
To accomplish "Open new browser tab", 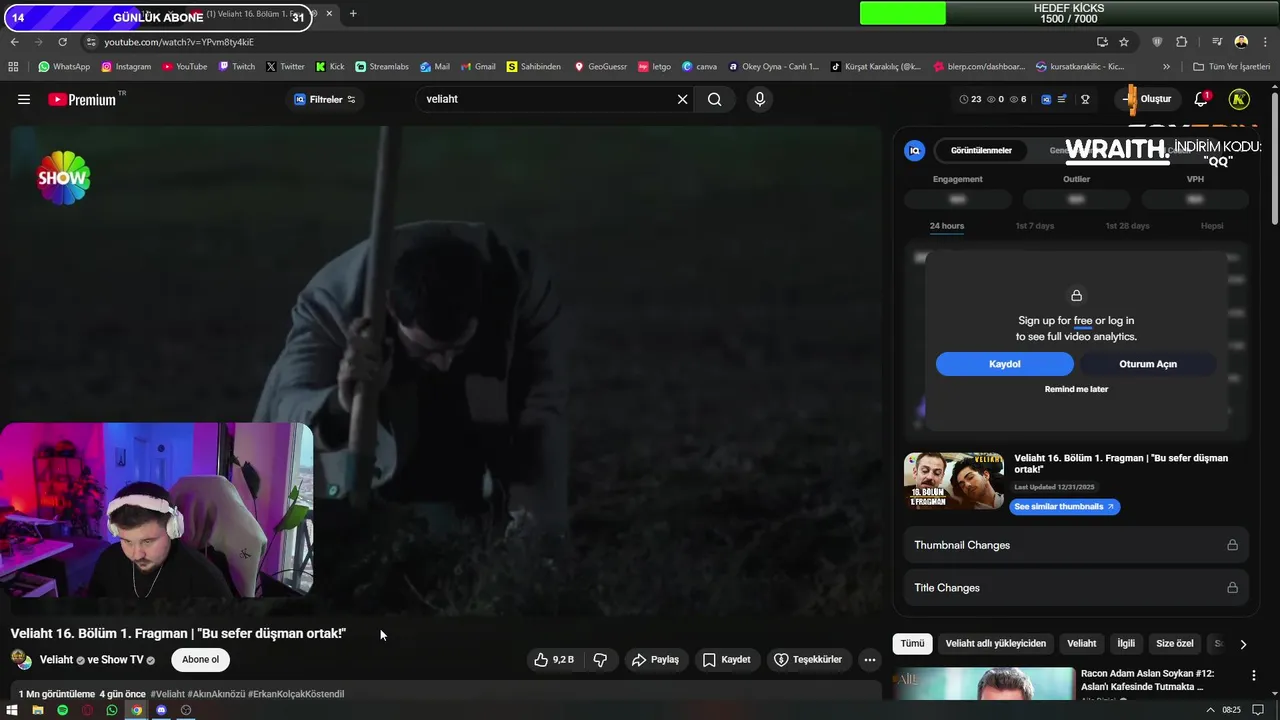I will point(353,14).
